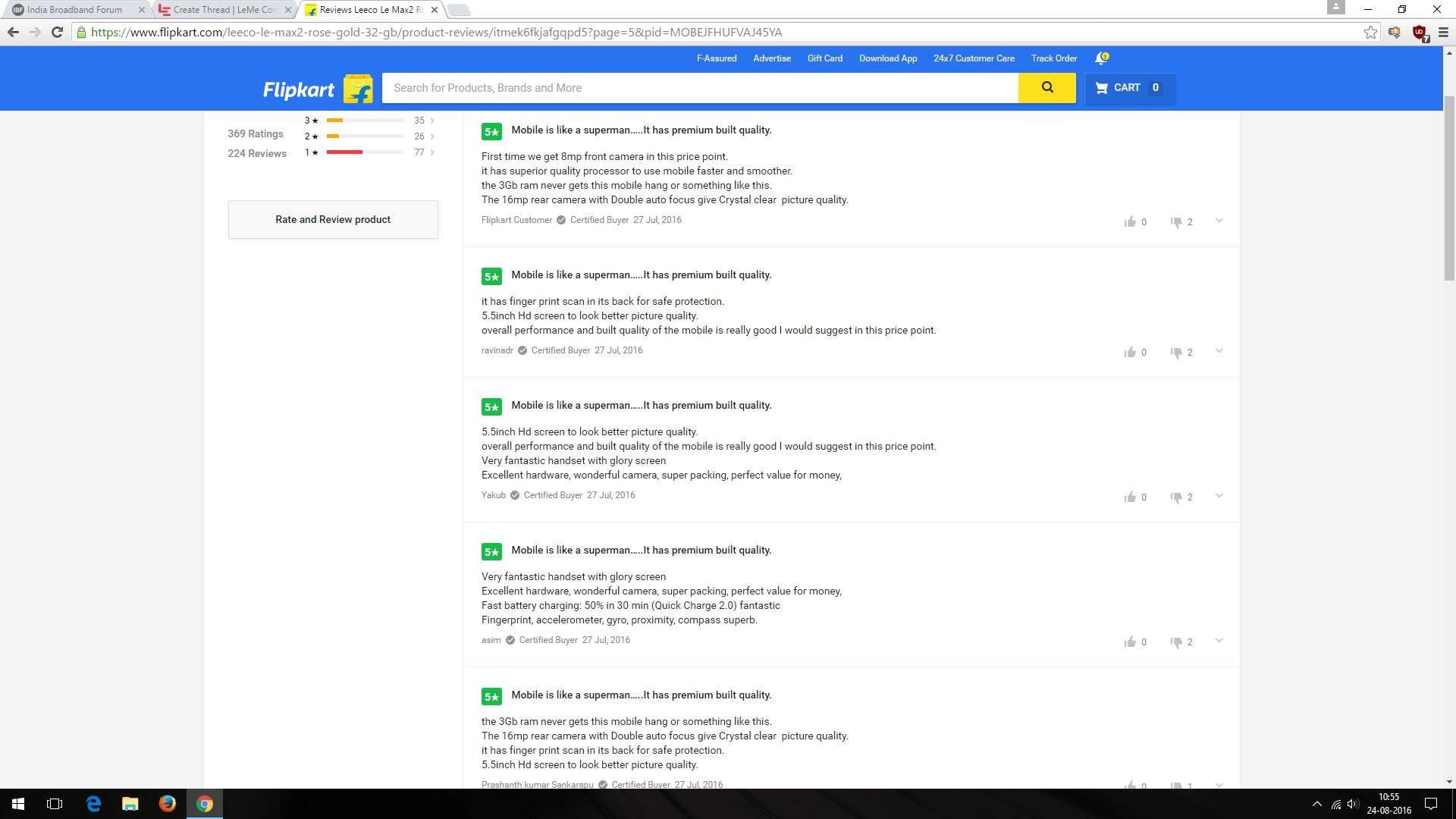Bookmark this page with the star icon
Viewport: 1456px width, 819px height.
click(1370, 33)
